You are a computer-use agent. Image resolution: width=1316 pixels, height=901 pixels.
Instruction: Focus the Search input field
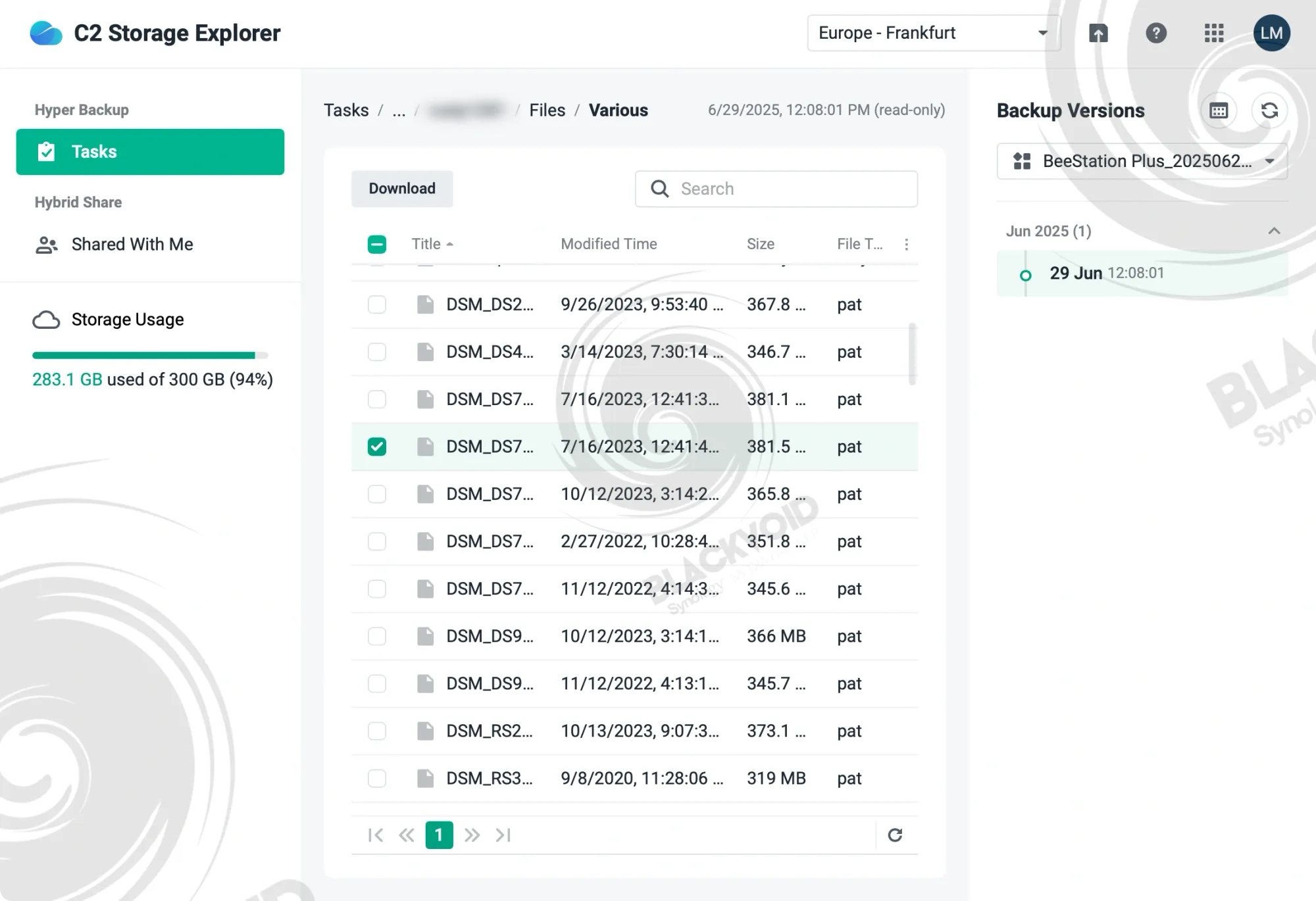(776, 189)
